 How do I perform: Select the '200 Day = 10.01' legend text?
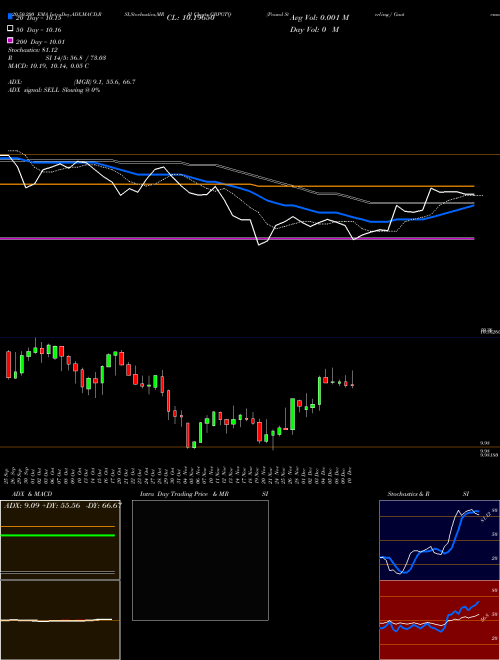[x=40, y=42]
